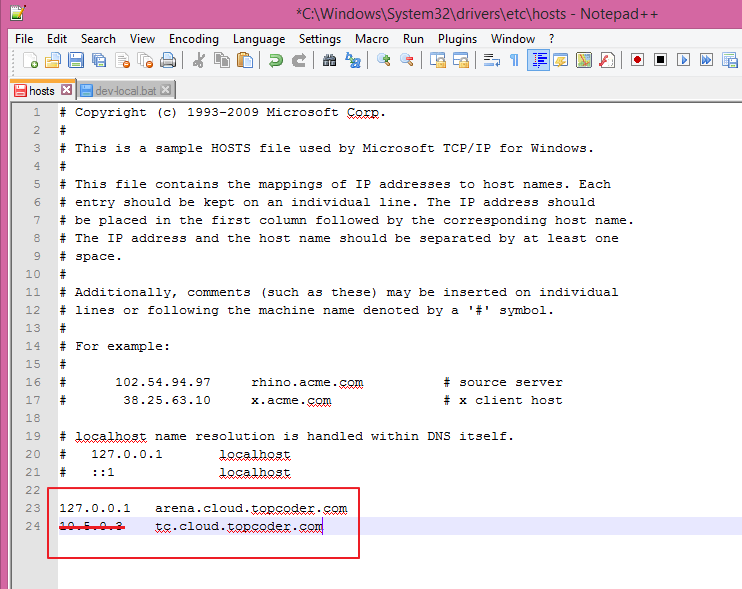Click the Stop Recording macro icon
The width and height of the screenshot is (742, 589).
[660, 60]
